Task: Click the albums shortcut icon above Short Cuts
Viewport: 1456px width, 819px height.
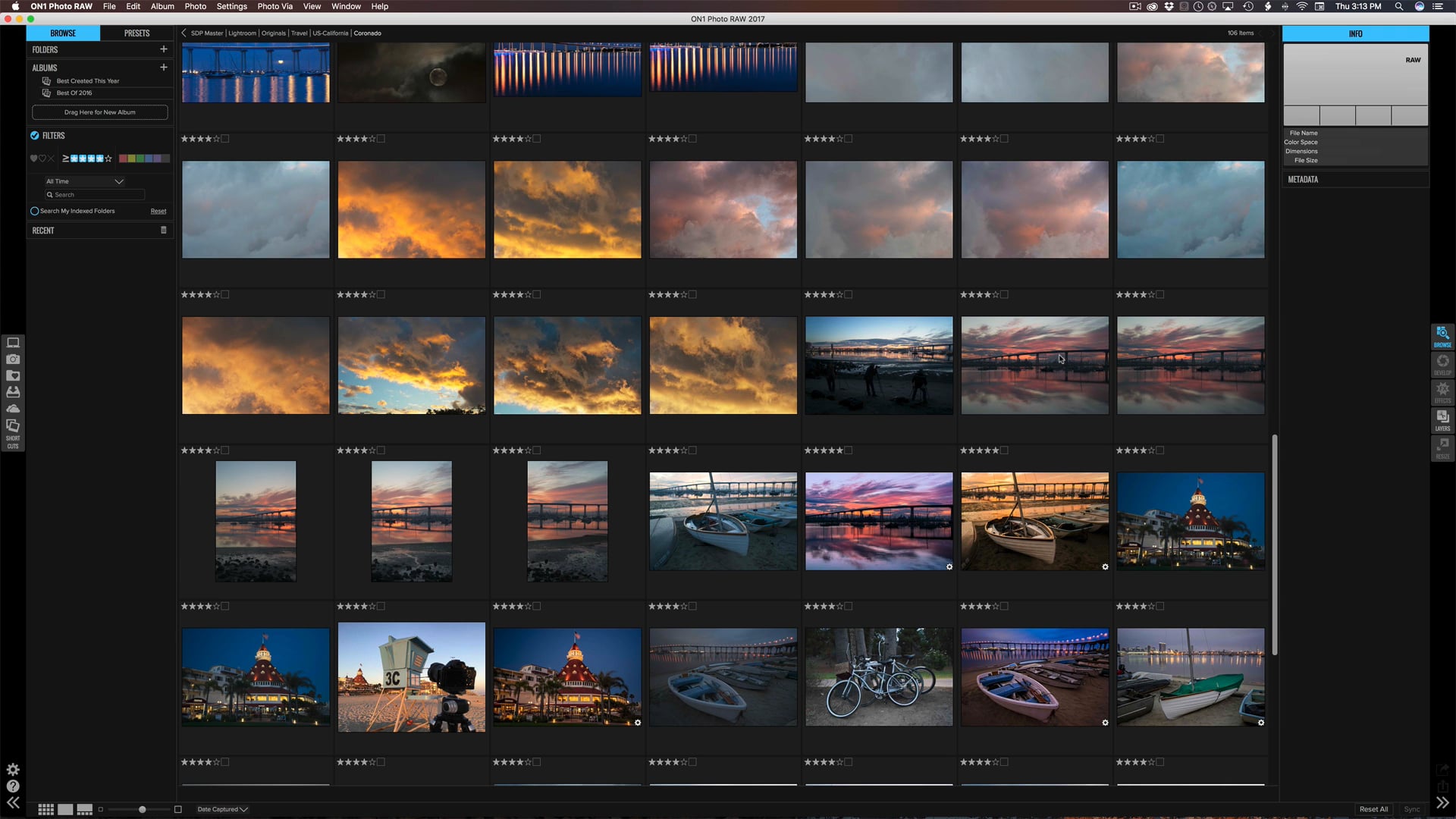Action: pyautogui.click(x=13, y=425)
